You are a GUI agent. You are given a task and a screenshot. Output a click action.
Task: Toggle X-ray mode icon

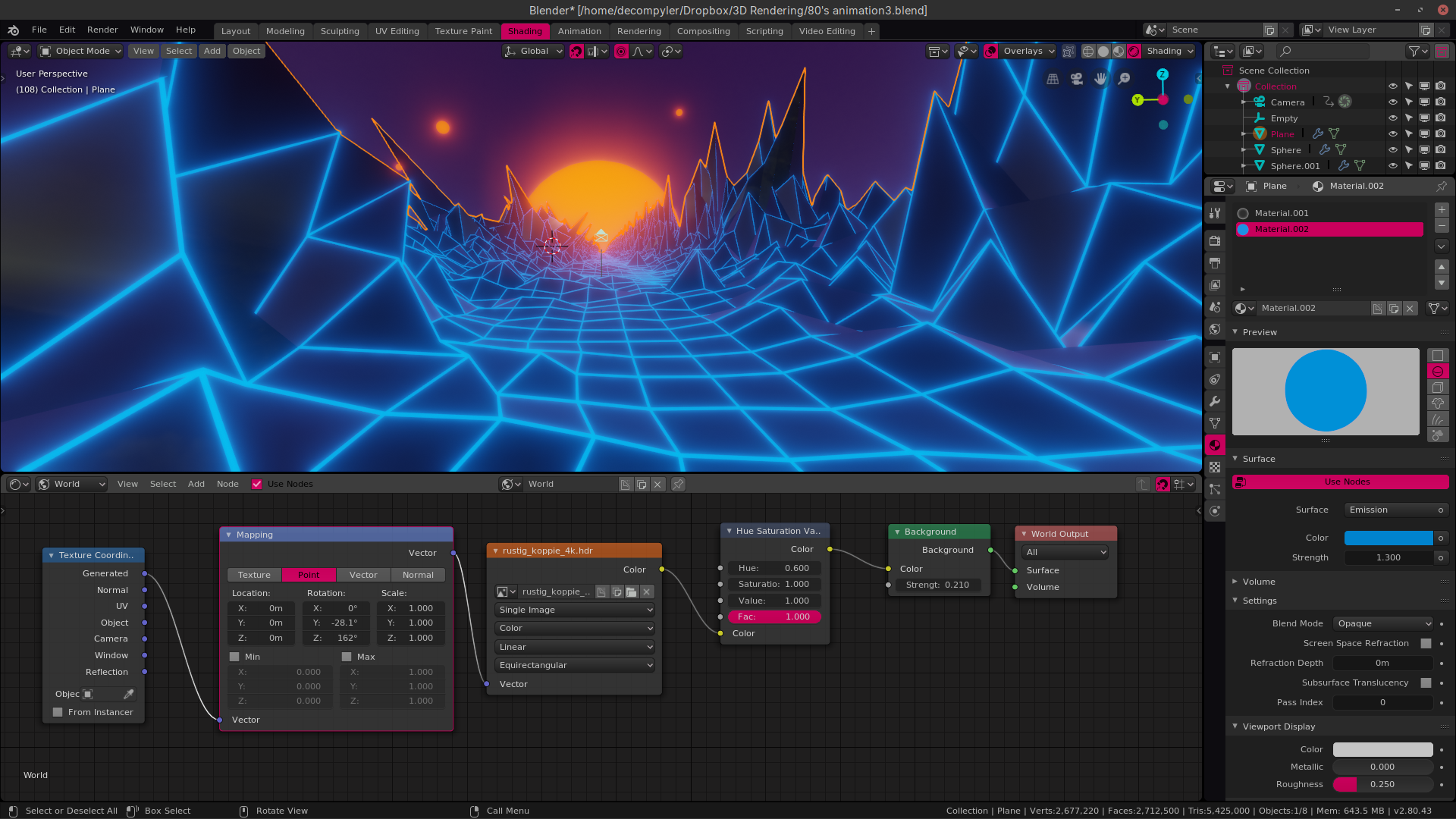tap(1068, 52)
